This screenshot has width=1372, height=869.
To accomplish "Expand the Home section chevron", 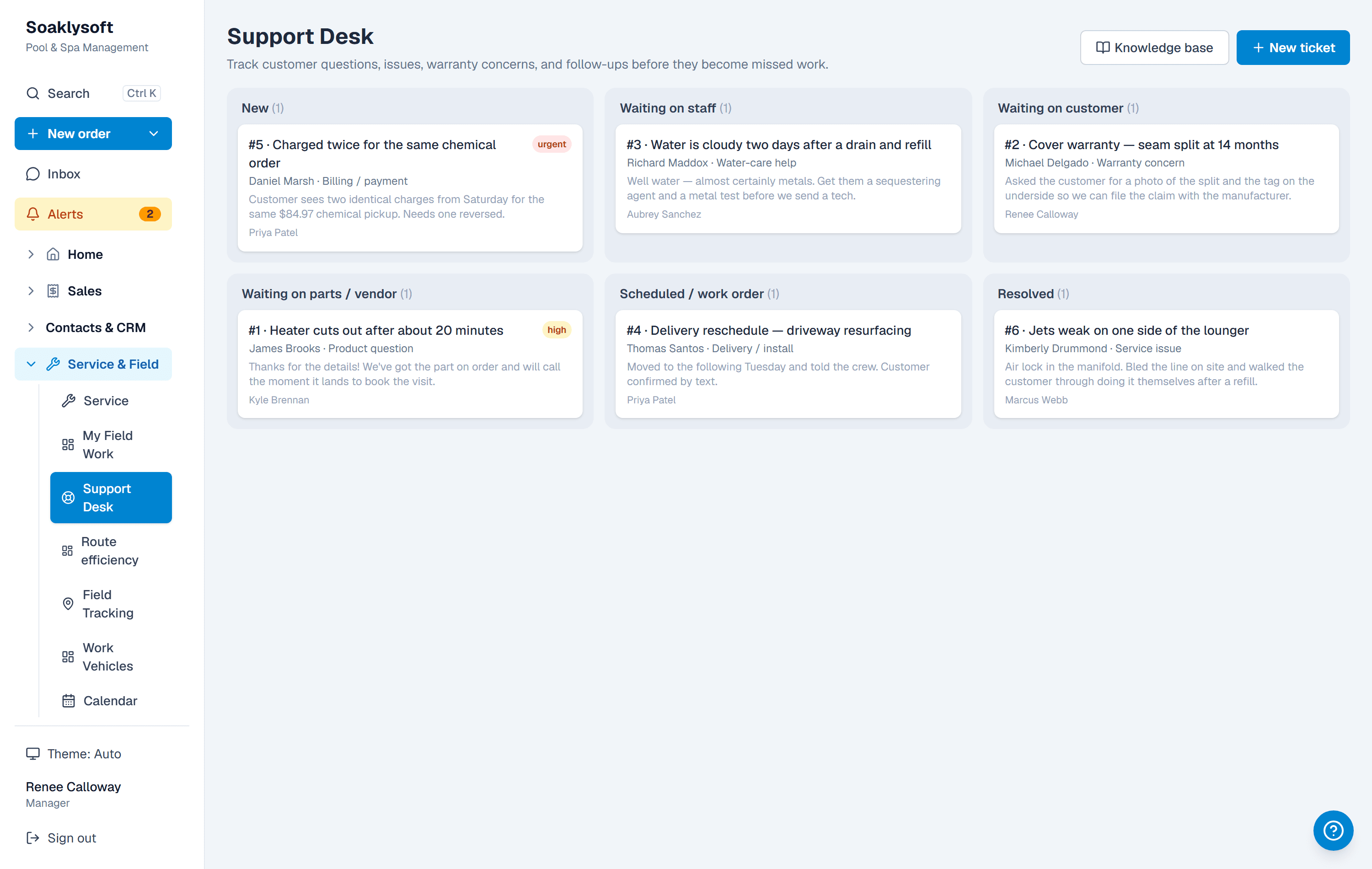I will point(31,254).
